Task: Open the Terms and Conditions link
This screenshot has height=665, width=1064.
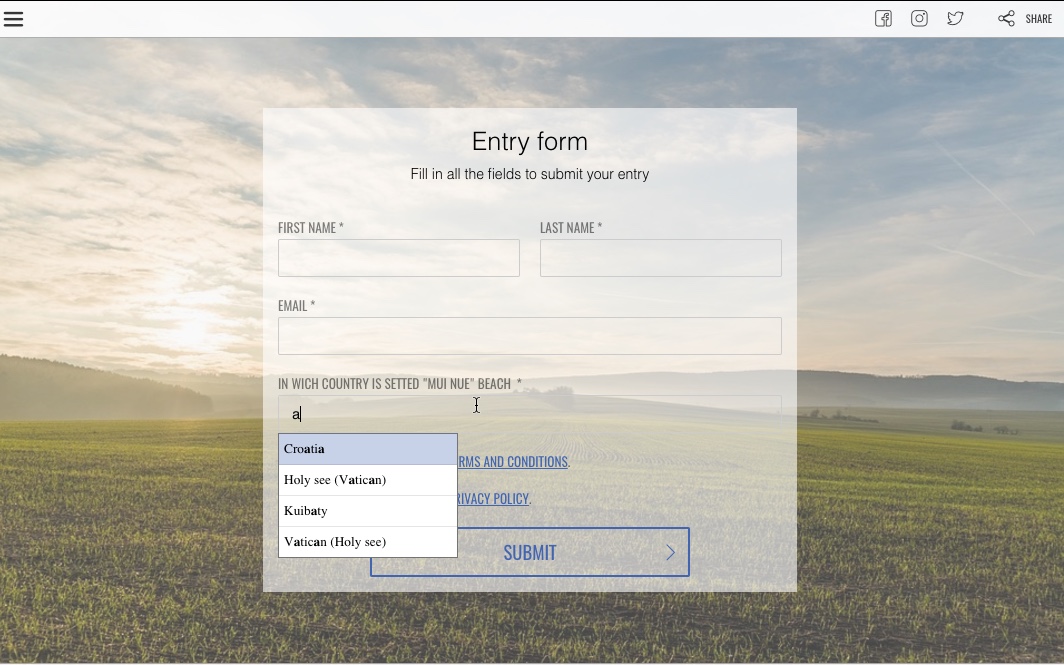Action: point(512,462)
